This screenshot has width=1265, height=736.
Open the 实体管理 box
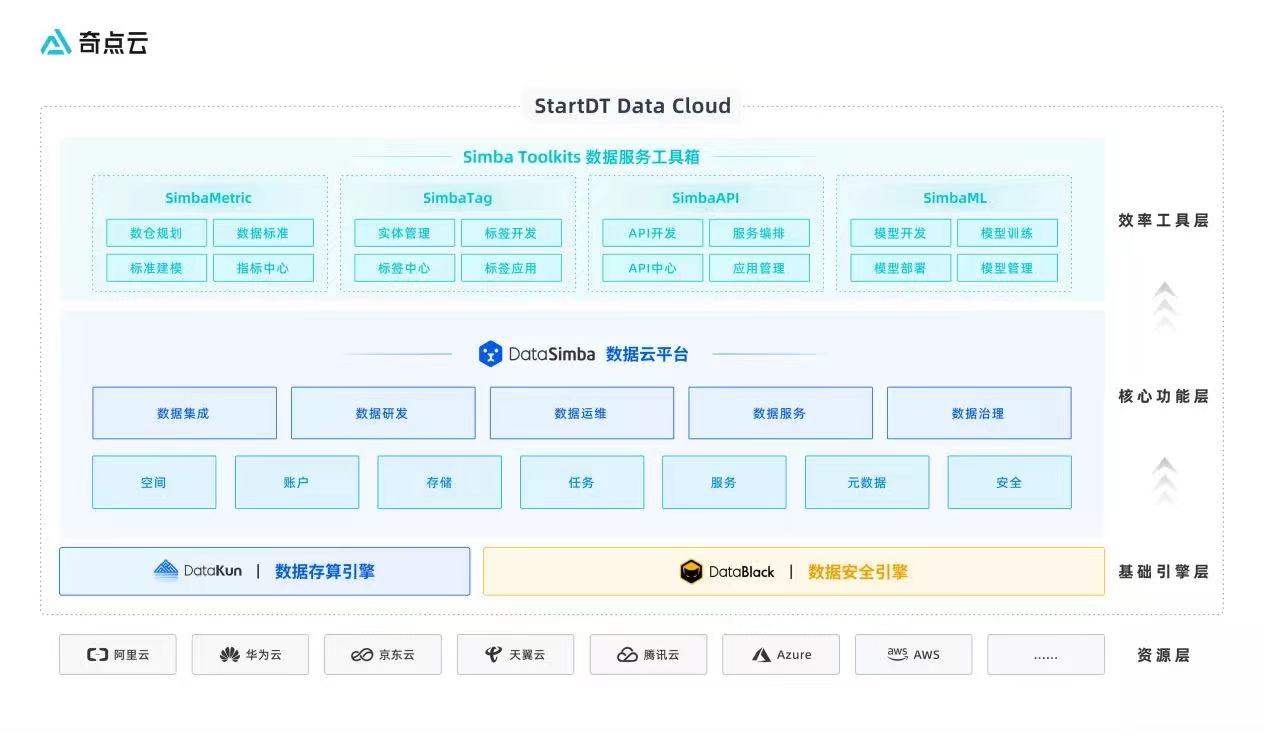tap(404, 233)
